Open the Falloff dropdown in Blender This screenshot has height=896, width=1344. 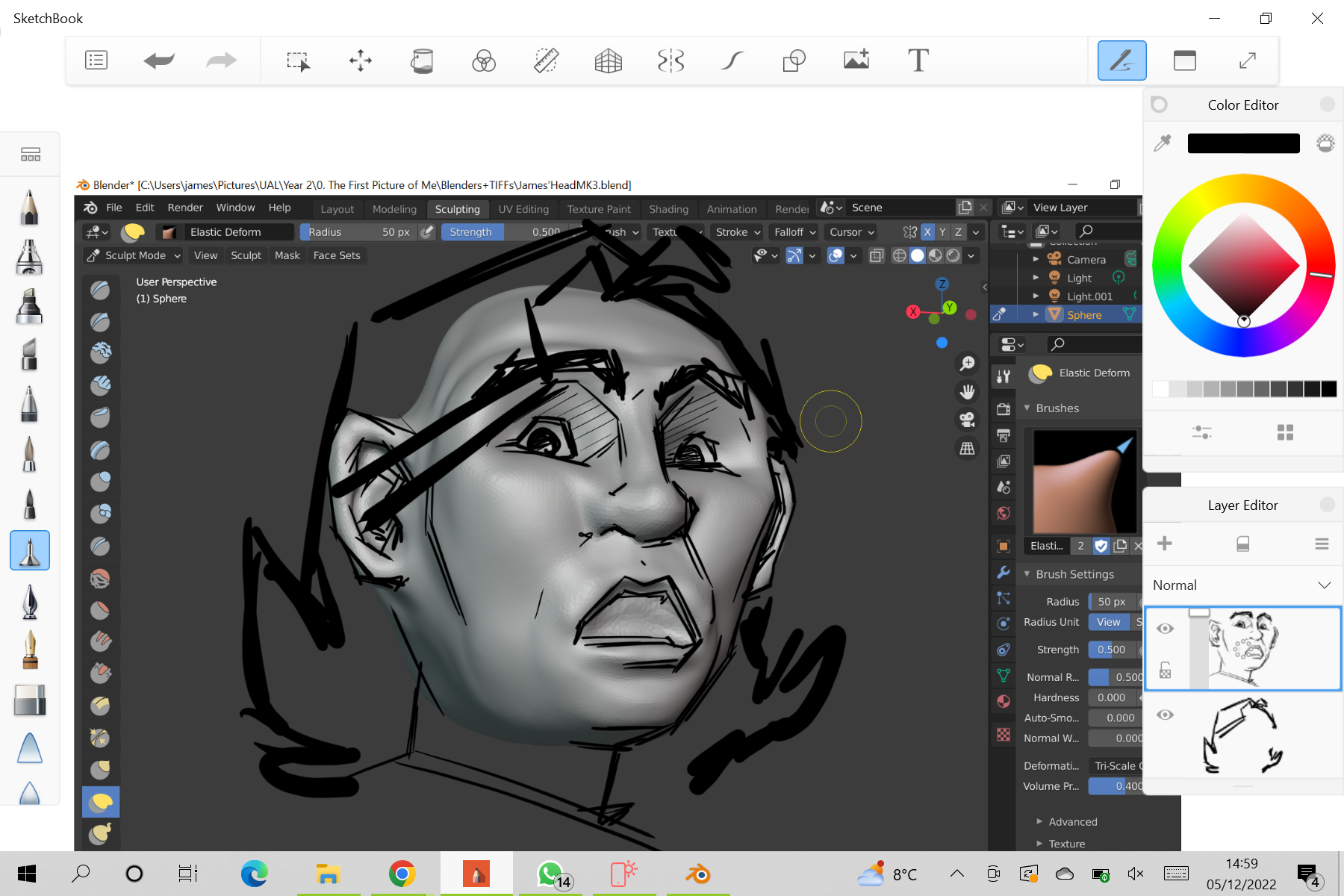pos(794,232)
